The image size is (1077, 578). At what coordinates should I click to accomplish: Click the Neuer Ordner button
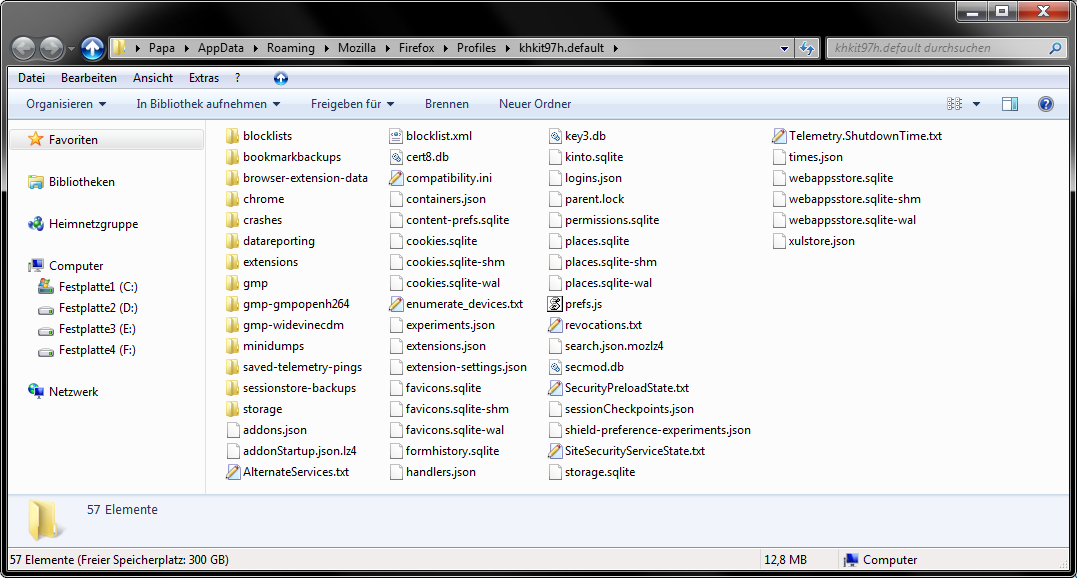535,104
